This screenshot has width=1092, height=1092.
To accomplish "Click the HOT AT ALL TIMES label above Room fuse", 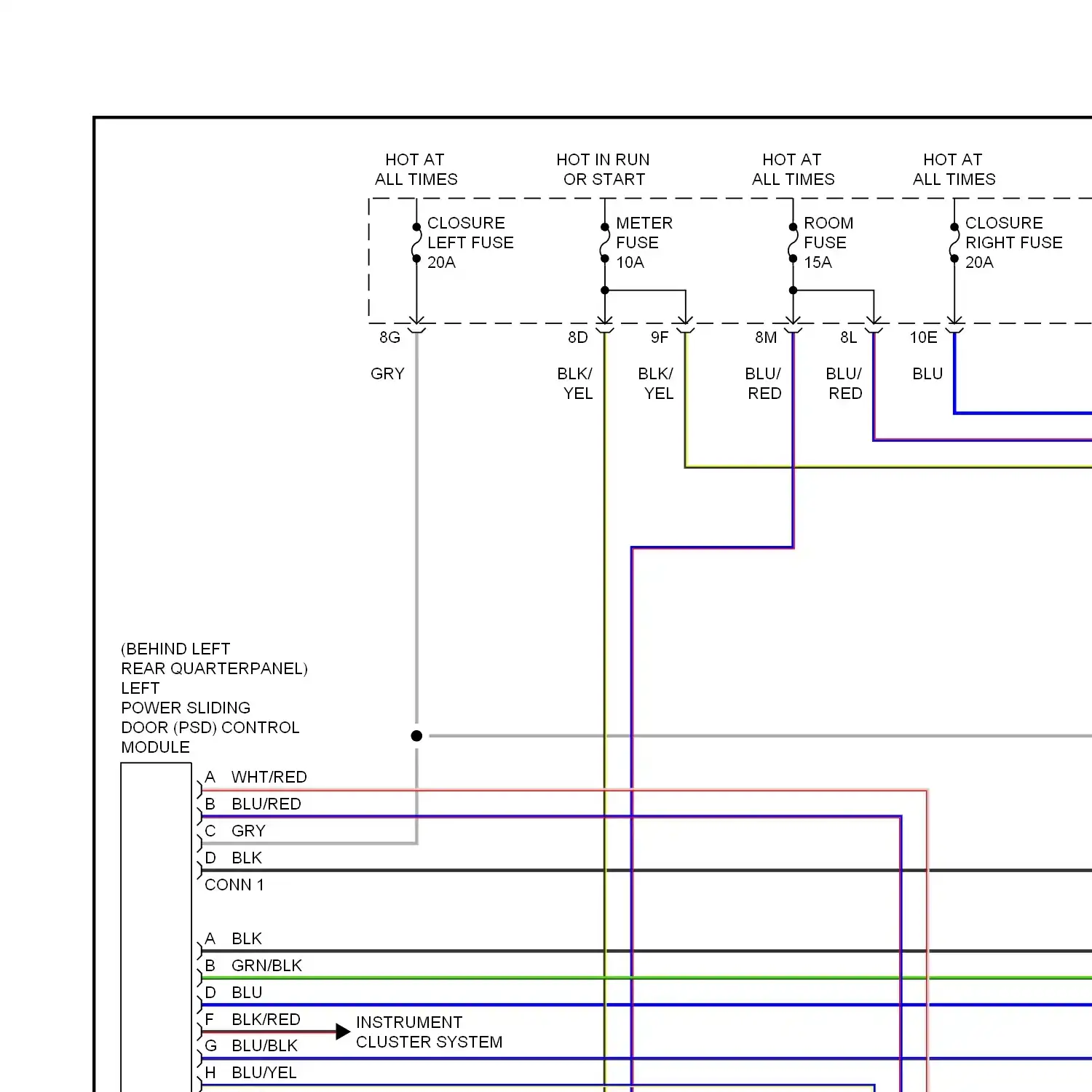I will point(793,170).
